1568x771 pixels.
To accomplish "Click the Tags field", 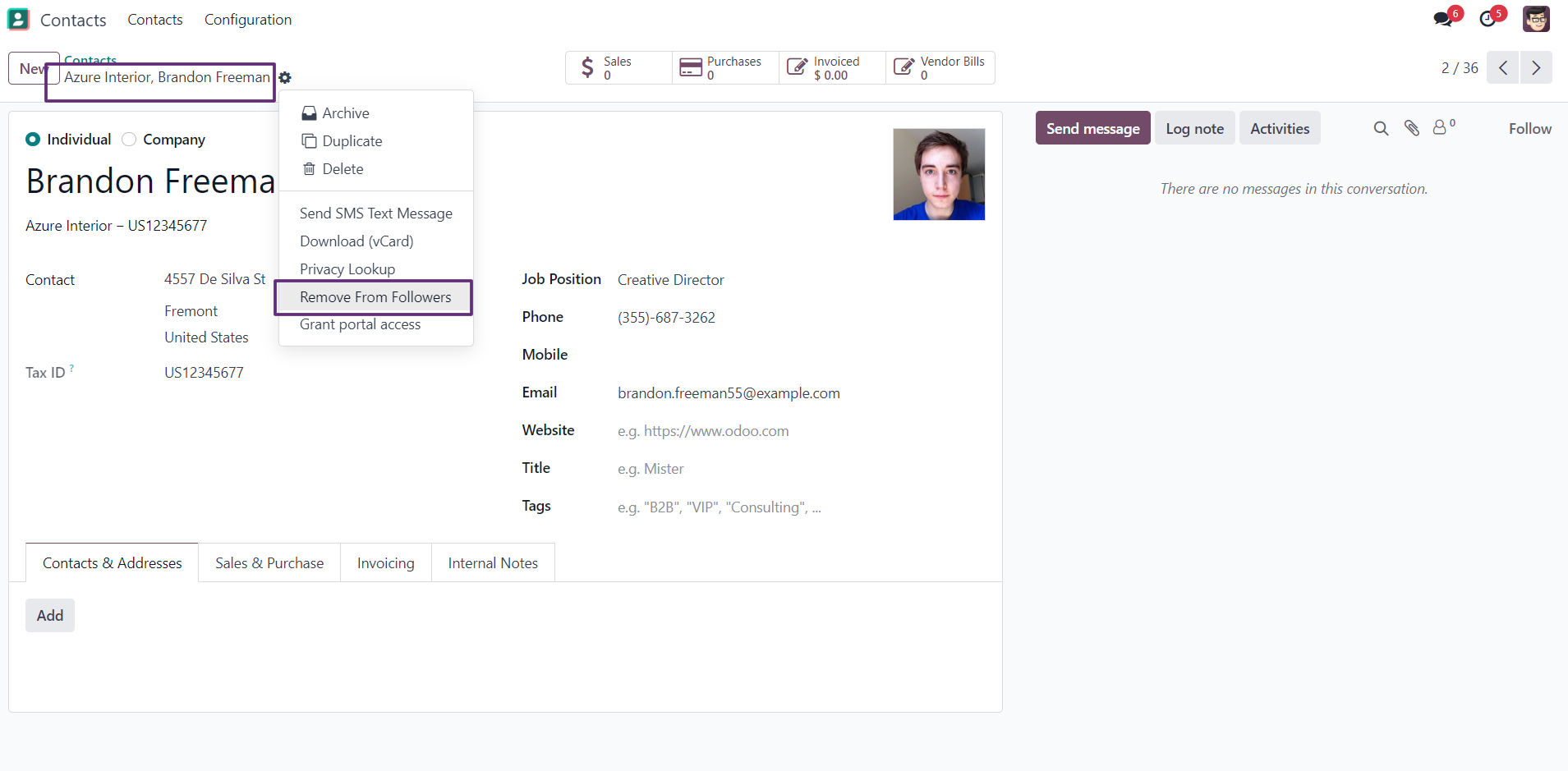I will point(801,507).
